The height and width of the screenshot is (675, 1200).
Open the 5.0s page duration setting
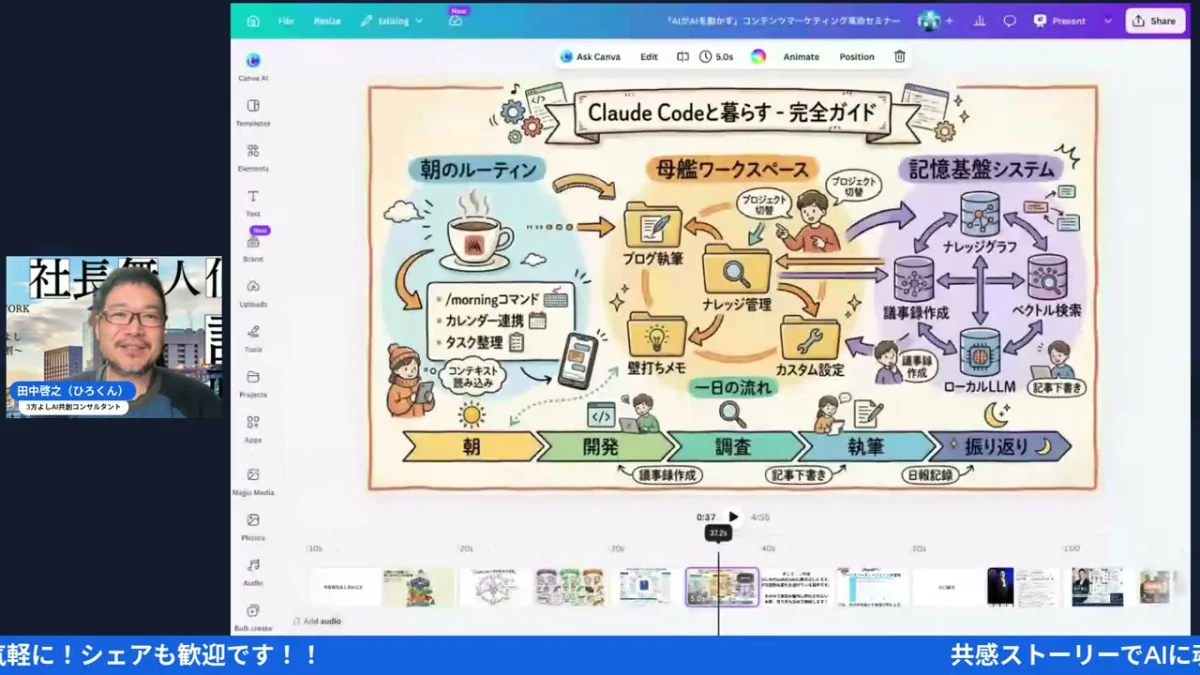716,57
